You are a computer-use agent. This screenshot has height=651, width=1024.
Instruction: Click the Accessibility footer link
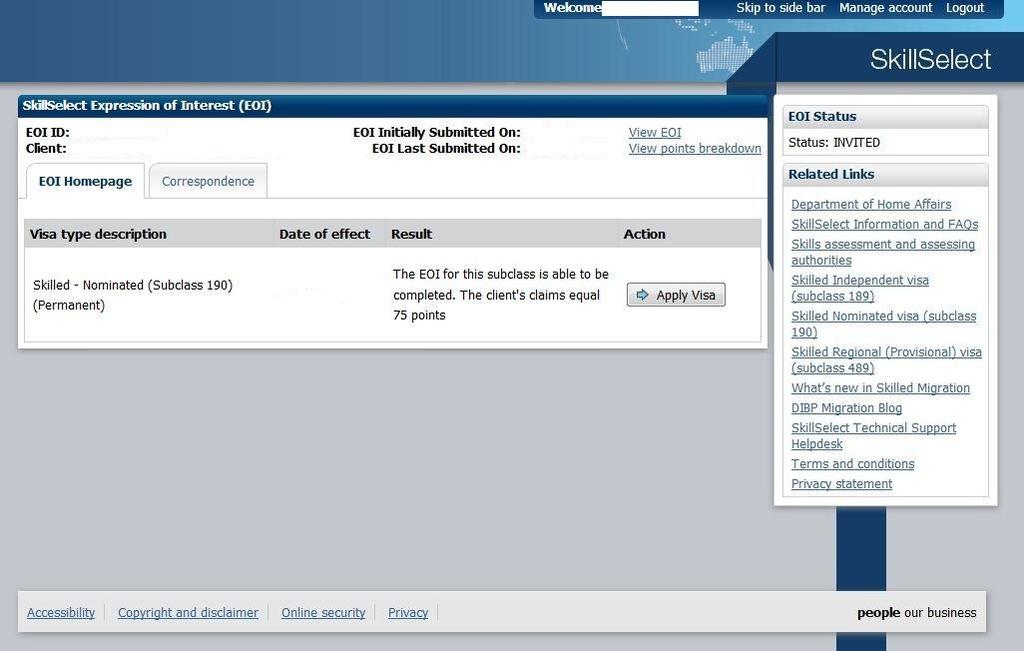tap(61, 612)
